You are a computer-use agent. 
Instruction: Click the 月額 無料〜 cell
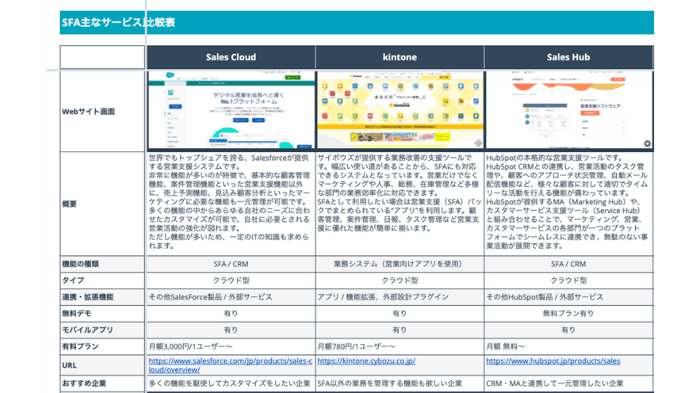(568, 347)
